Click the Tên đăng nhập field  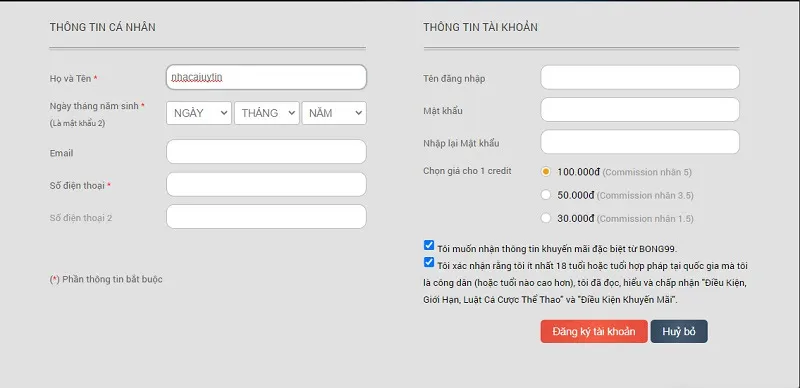click(x=640, y=77)
